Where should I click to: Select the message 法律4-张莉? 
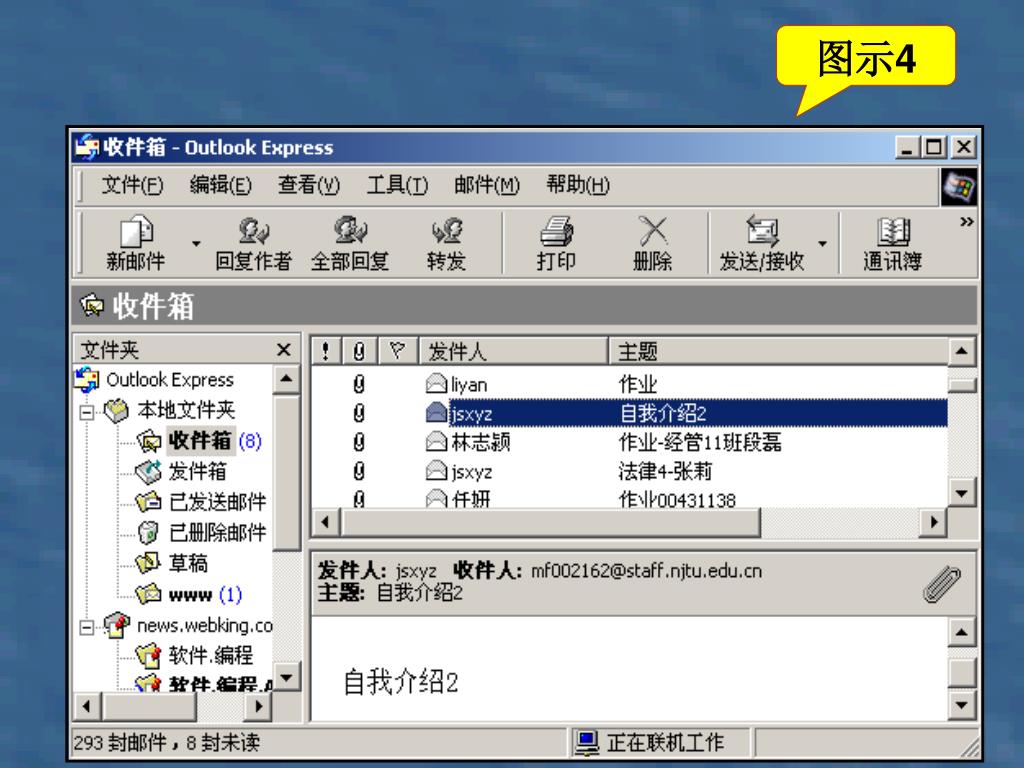pyautogui.click(x=630, y=471)
